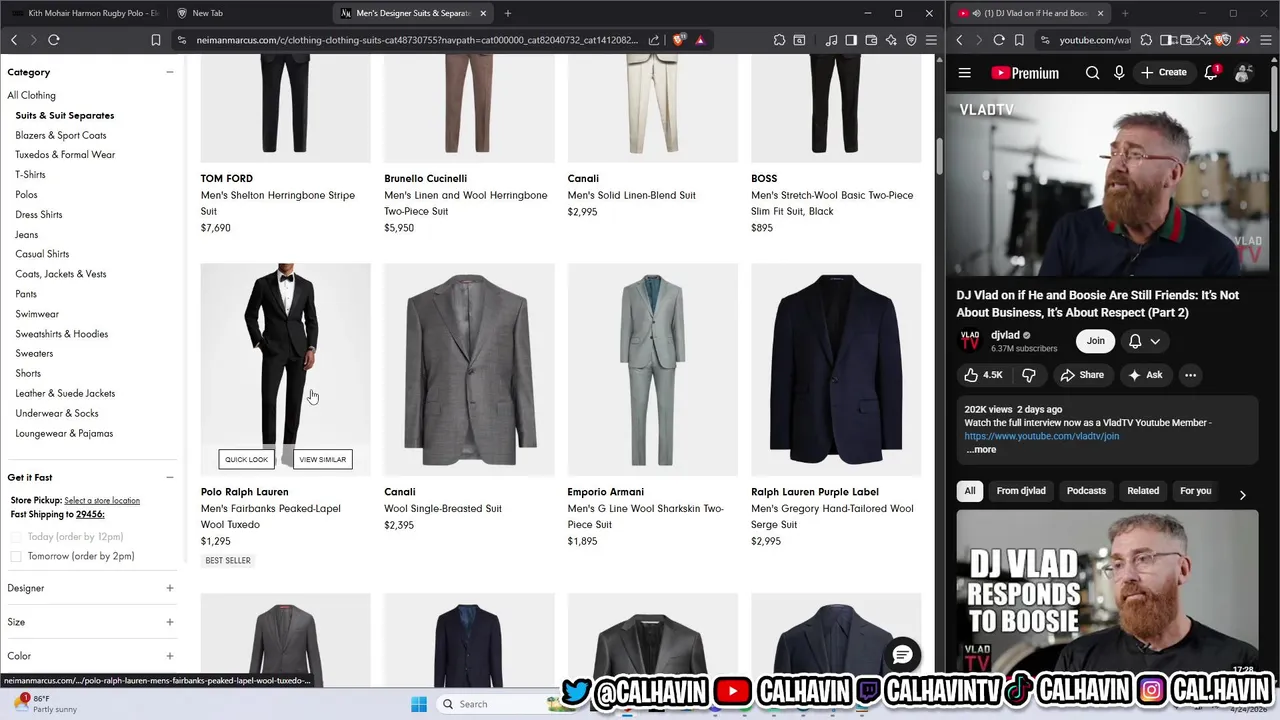Open site settings icon beside neimanmarcus.com address
Image resolution: width=1280 pixels, height=720 pixels.
pyautogui.click(x=181, y=40)
